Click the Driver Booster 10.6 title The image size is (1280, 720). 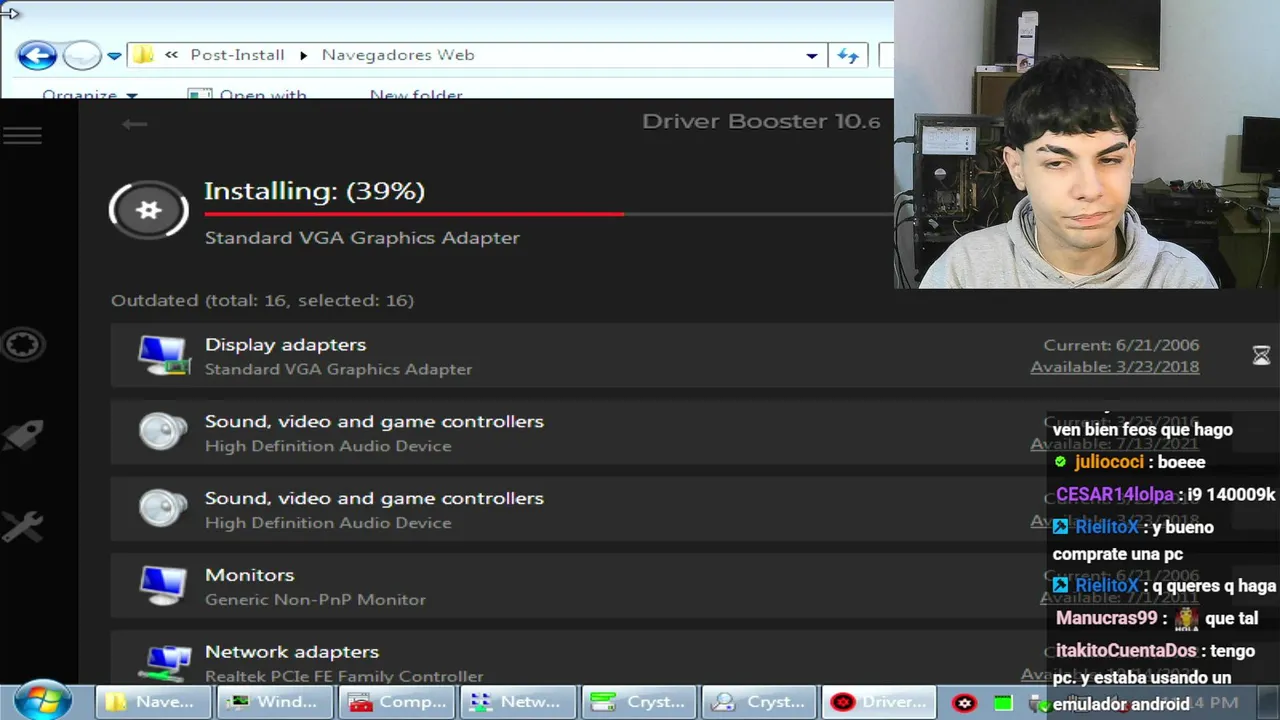761,121
